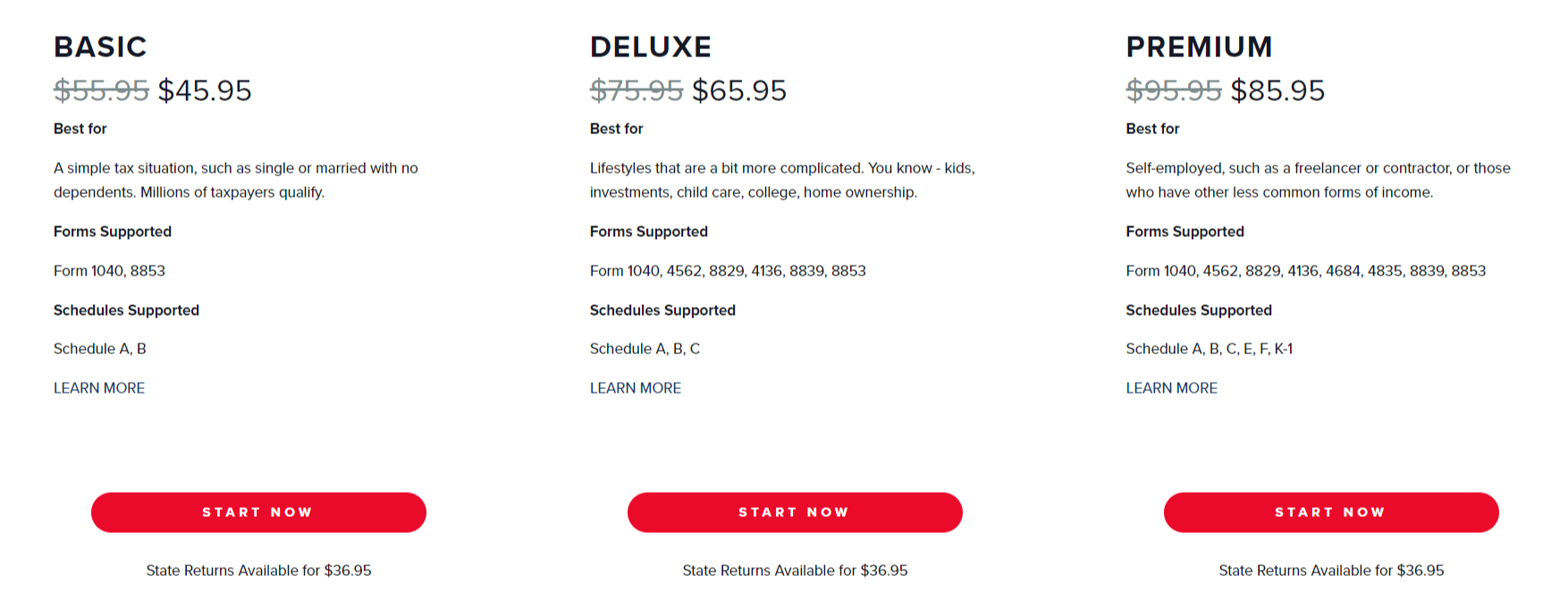Open LEARN MORE for the Premium plan
1568x601 pixels.
pos(1171,387)
